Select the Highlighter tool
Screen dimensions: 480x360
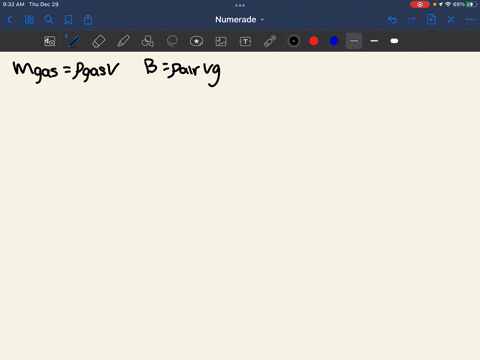tap(123, 41)
